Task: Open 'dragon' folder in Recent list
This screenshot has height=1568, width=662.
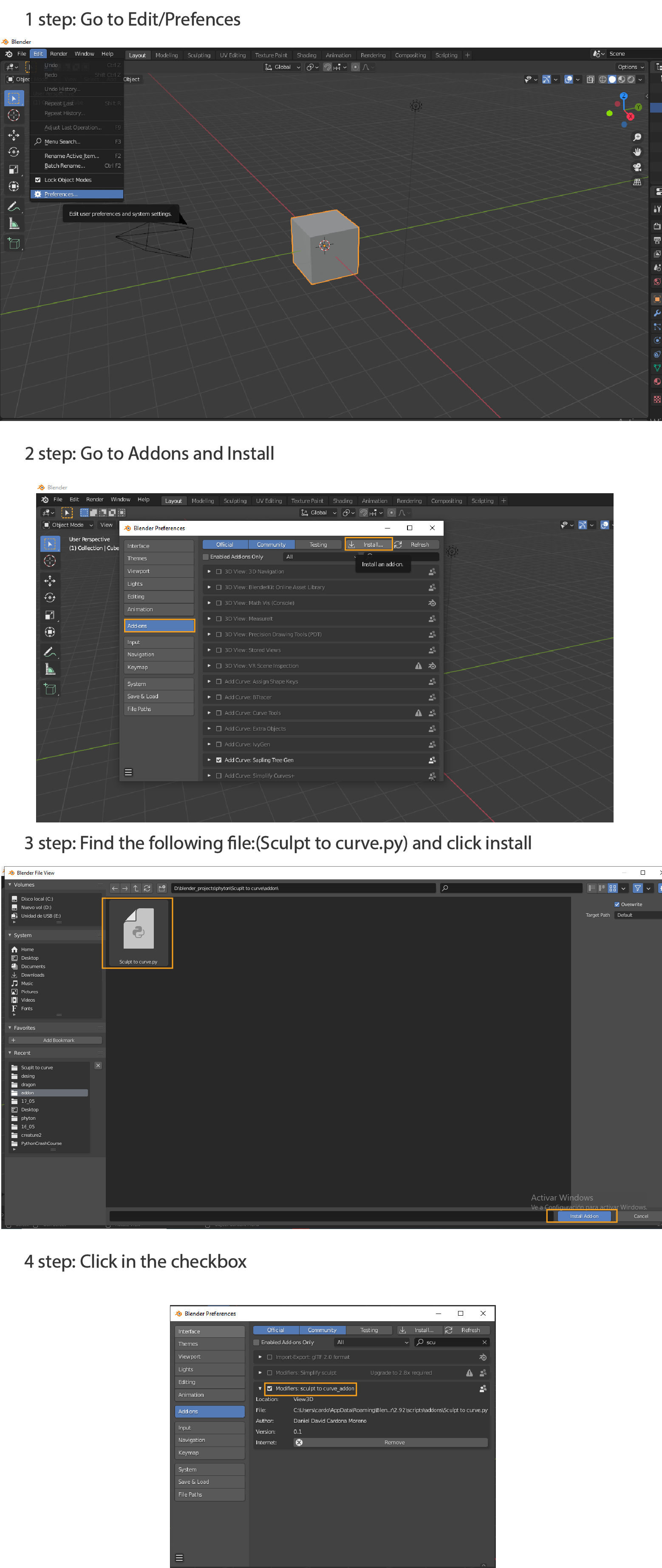Action: (x=49, y=1085)
